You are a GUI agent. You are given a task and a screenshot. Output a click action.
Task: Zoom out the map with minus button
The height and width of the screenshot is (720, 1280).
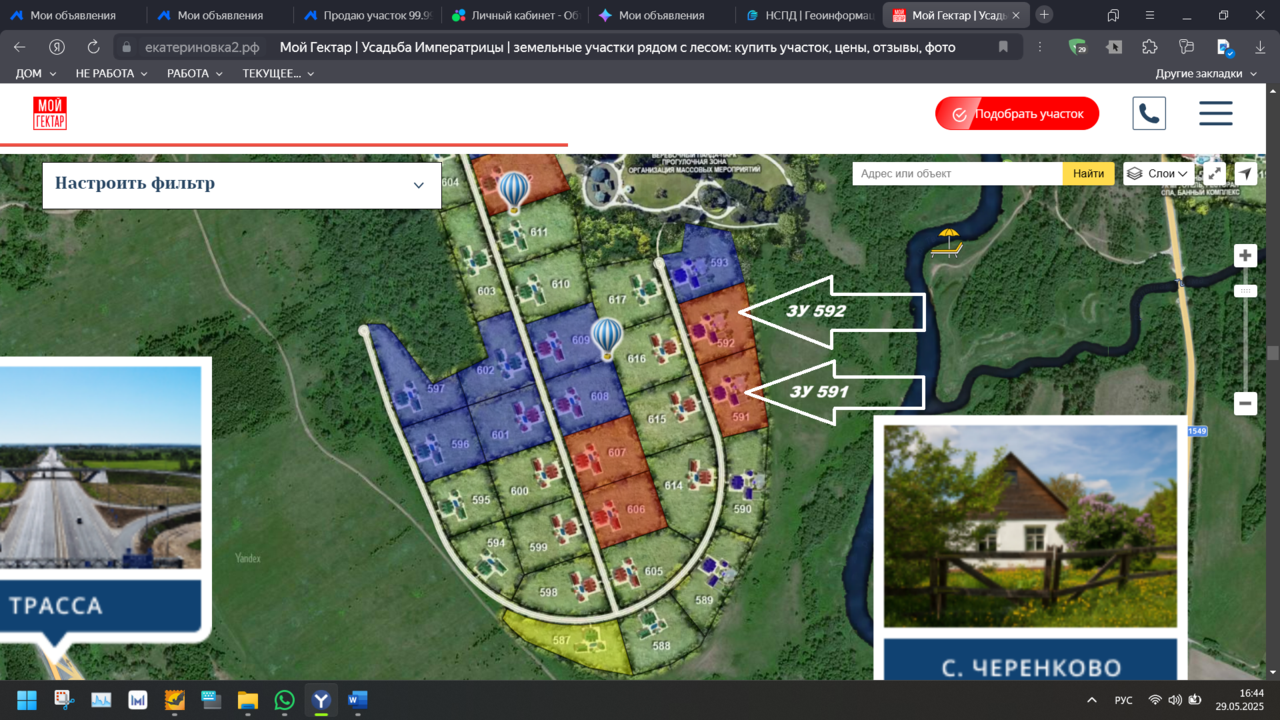[1245, 404]
